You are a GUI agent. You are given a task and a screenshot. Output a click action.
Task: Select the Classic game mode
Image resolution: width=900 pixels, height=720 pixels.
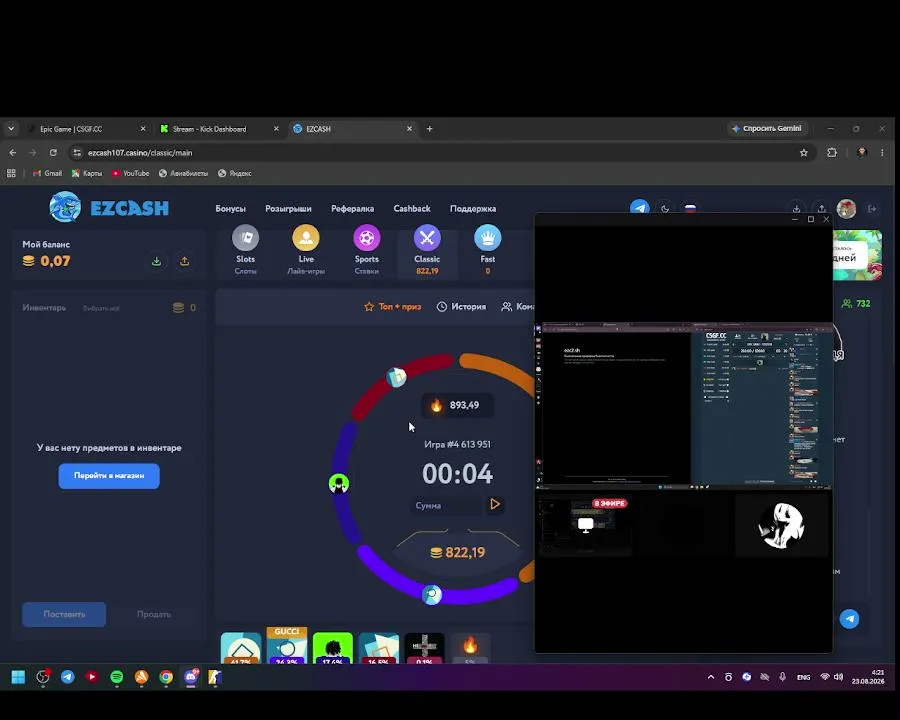427,250
